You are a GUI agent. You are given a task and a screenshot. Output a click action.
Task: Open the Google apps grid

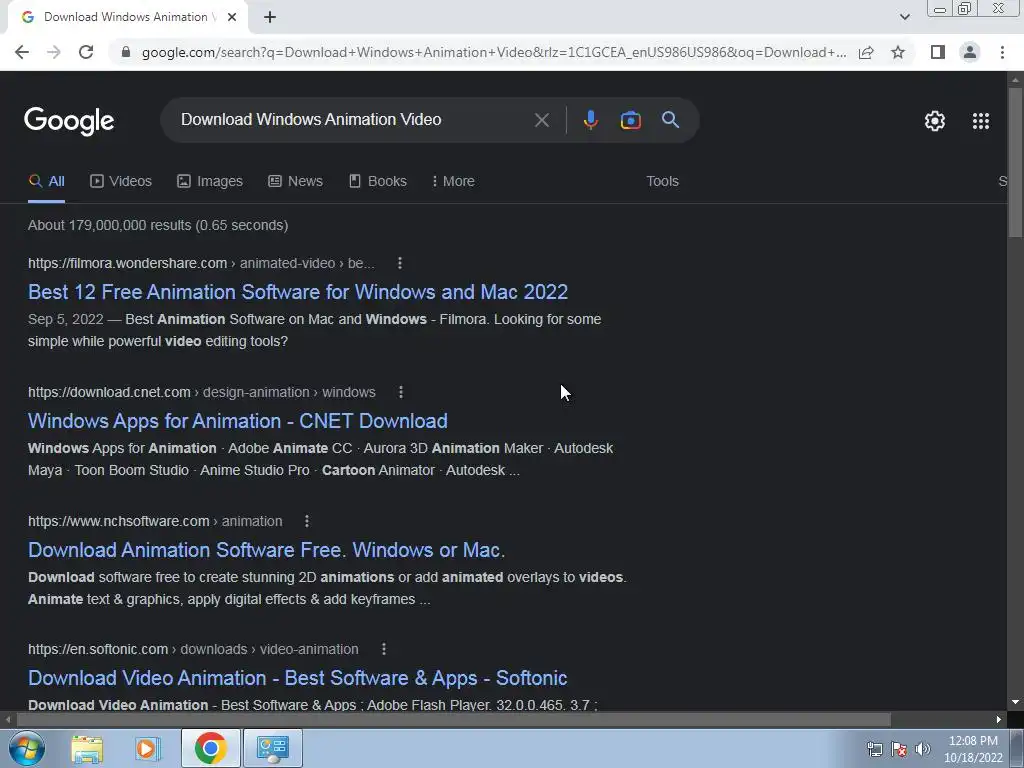[x=981, y=121]
